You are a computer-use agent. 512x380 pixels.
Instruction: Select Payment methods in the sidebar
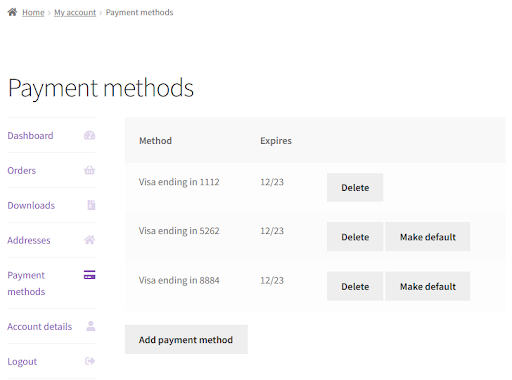click(26, 283)
